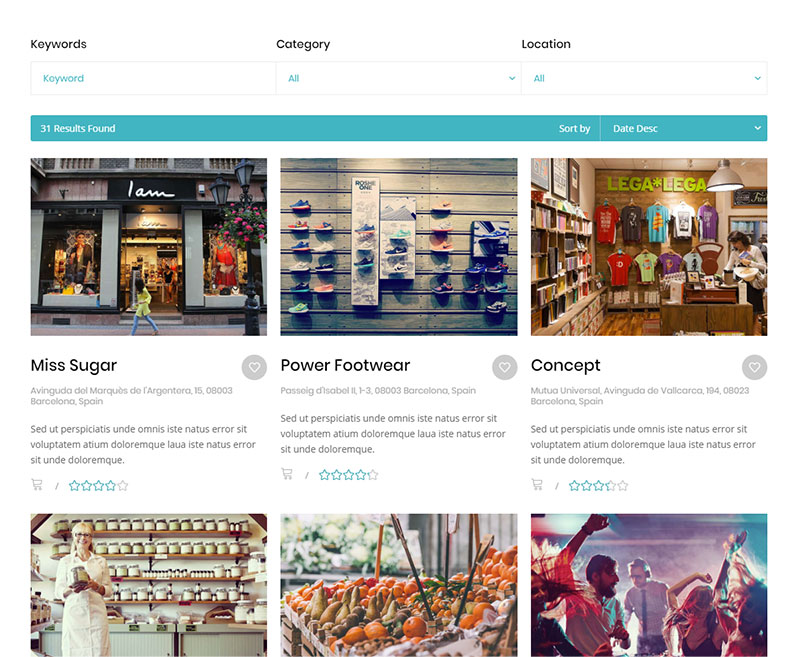
Task: Add Concept listing to favorites heart
Action: (755, 367)
